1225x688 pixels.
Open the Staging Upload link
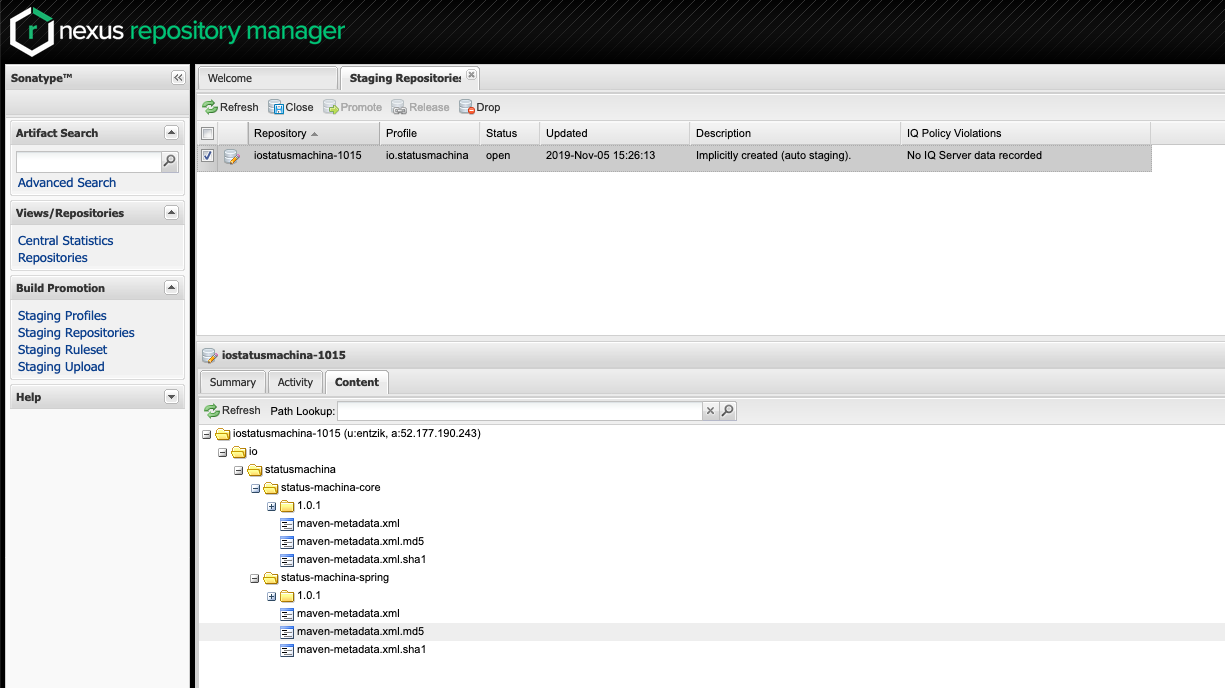[x=61, y=367]
